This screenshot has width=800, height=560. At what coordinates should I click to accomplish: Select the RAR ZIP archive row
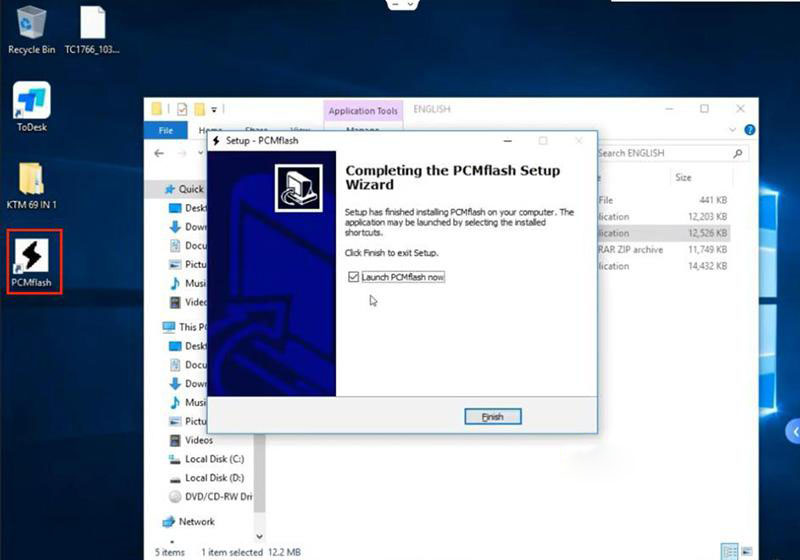point(663,249)
